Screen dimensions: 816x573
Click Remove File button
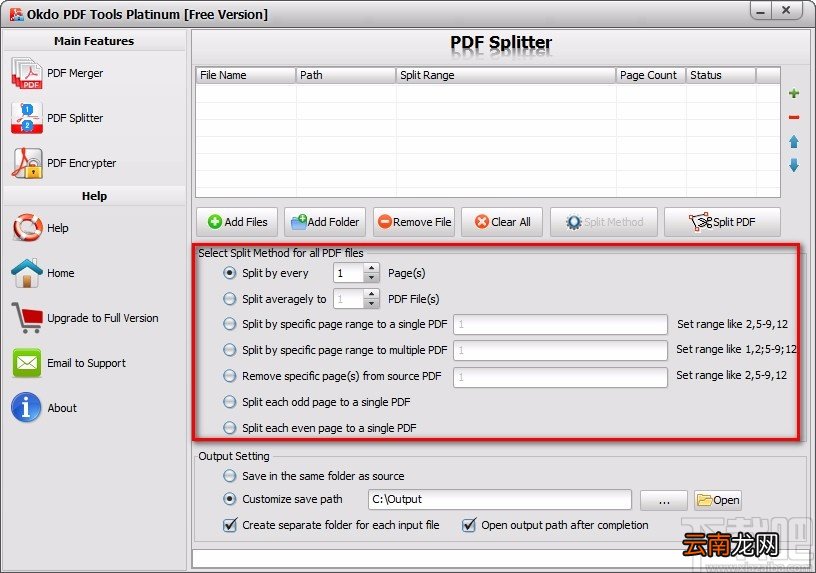tap(414, 222)
